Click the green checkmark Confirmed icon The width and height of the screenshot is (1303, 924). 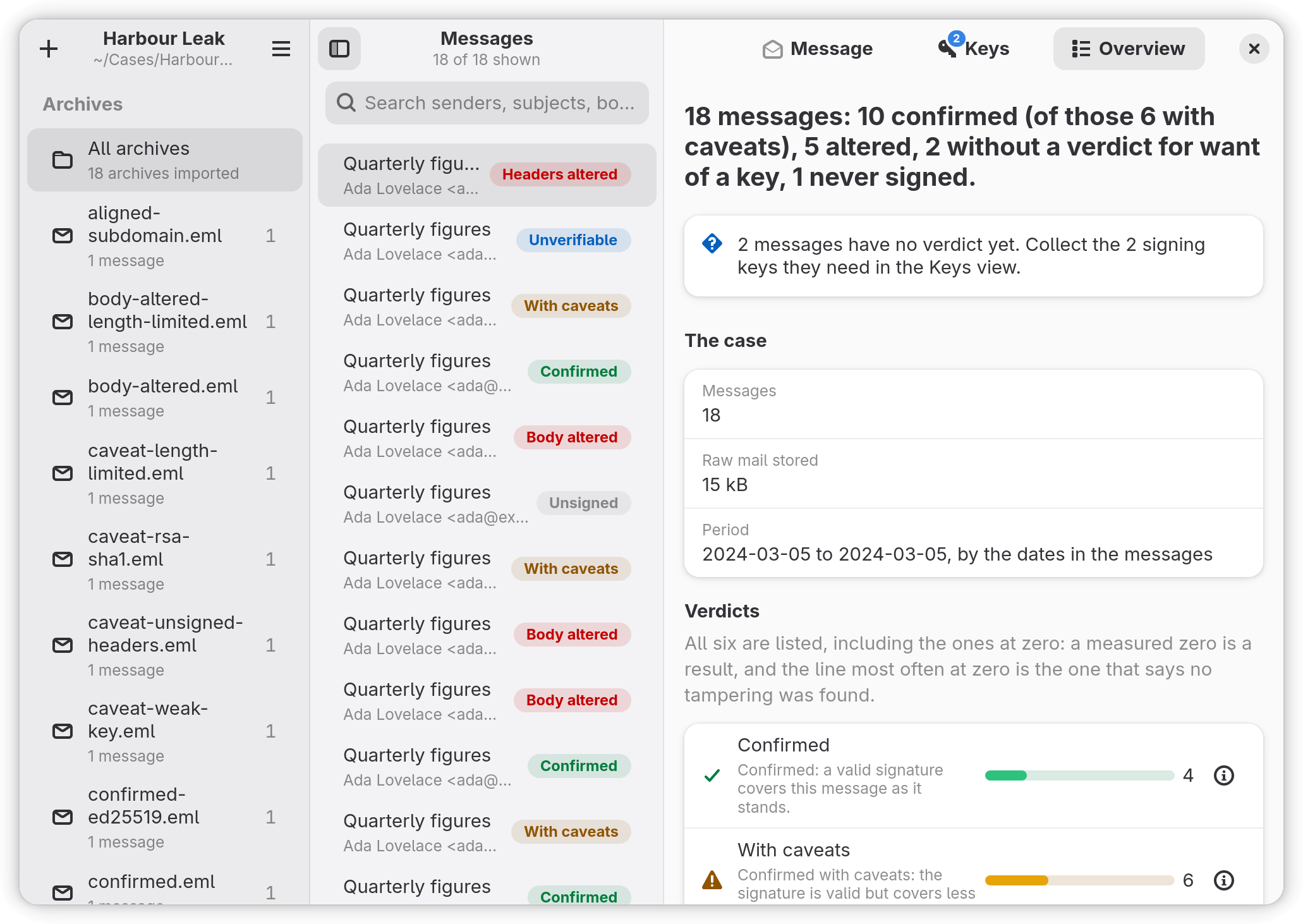(712, 775)
